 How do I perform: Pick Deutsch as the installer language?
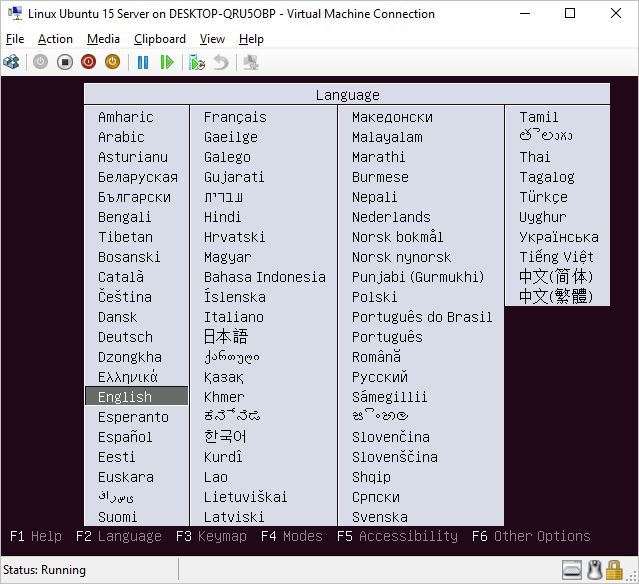click(125, 337)
